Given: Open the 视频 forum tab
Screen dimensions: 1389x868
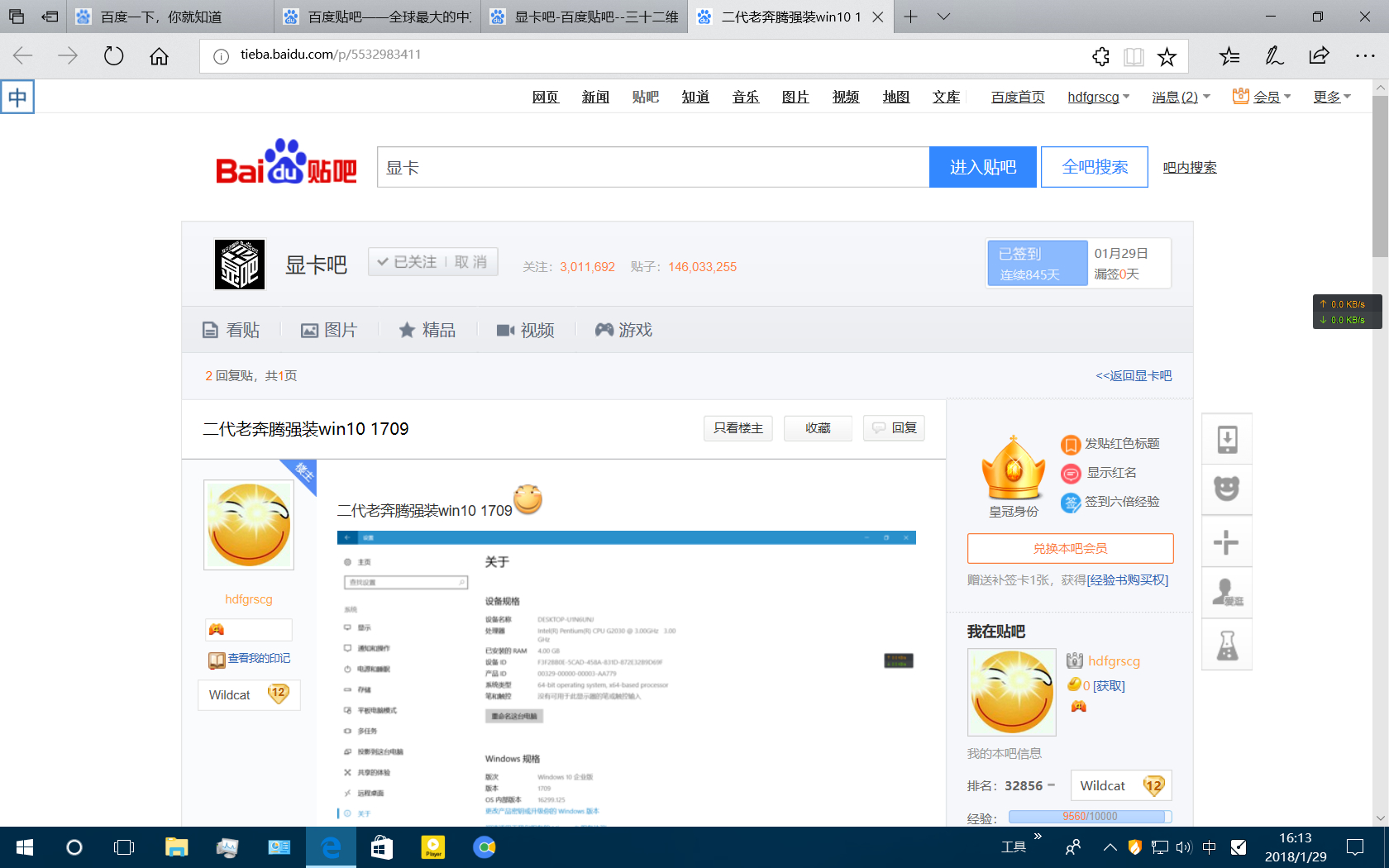Looking at the screenshot, I should pyautogui.click(x=526, y=330).
